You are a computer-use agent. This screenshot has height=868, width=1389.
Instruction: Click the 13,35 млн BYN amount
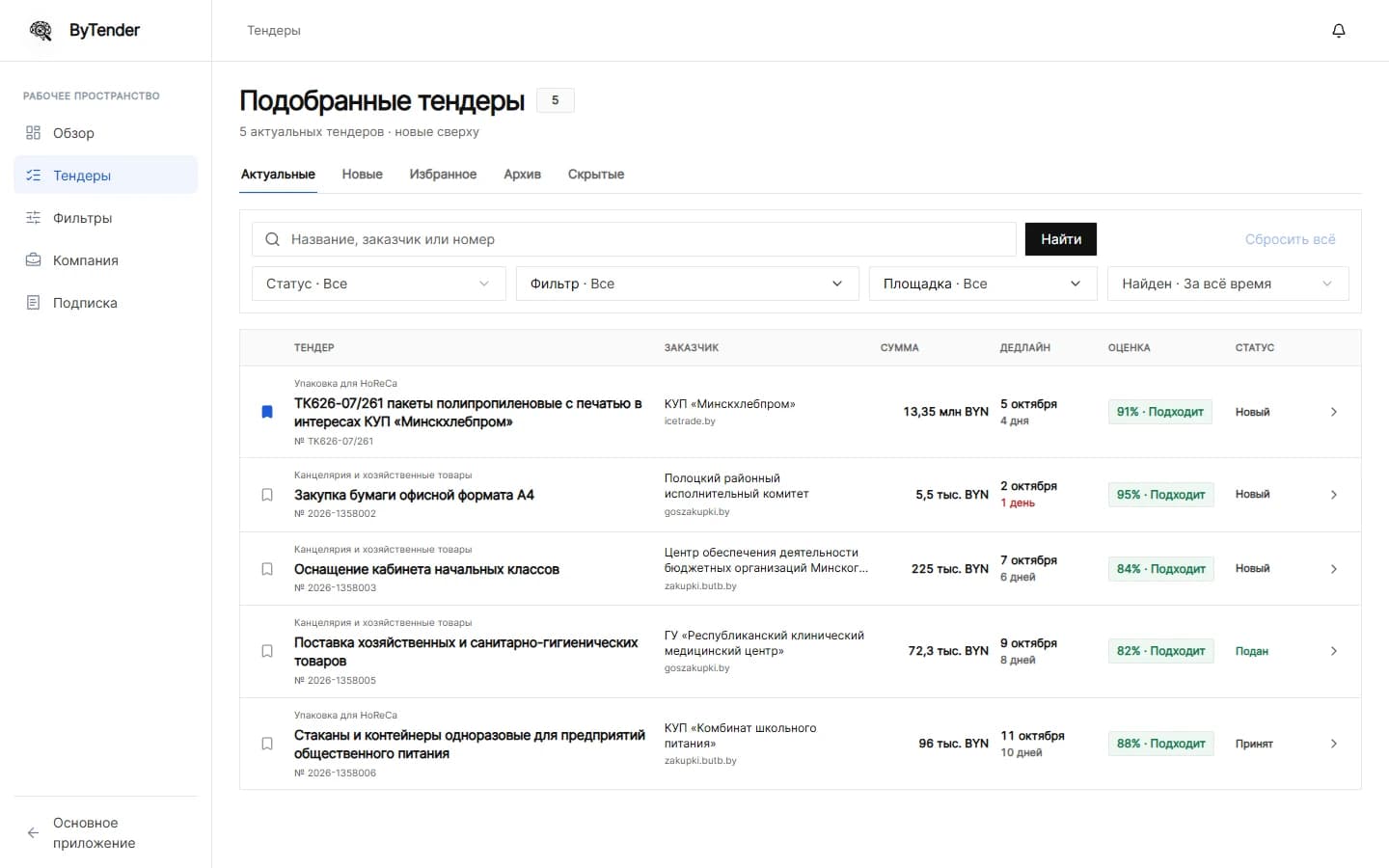point(945,412)
